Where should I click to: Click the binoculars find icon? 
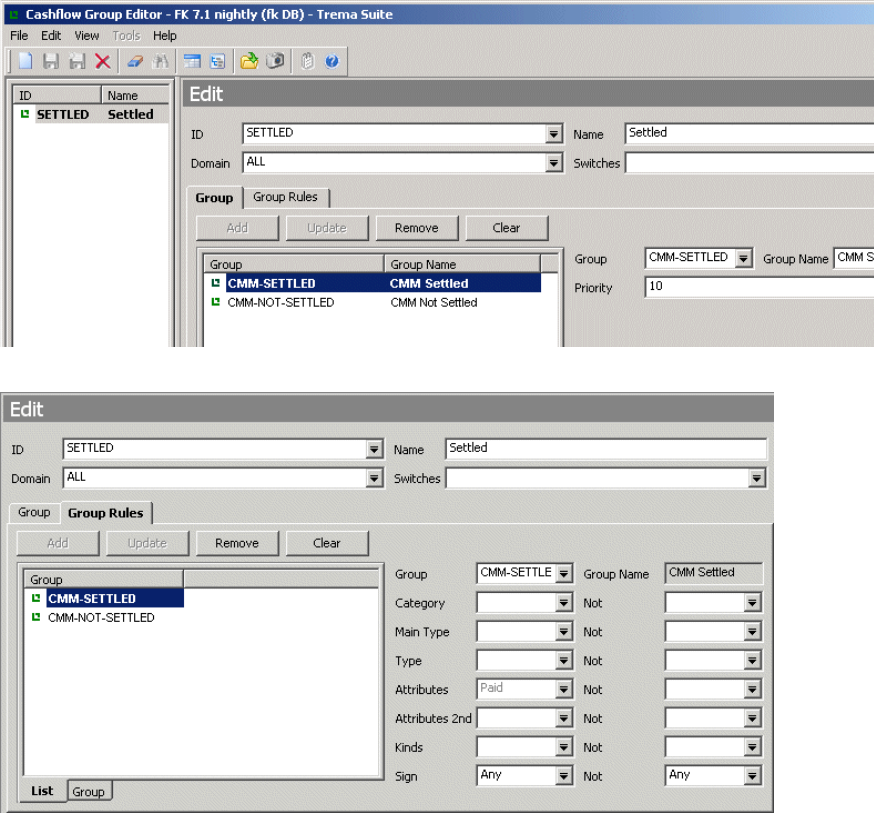coord(158,62)
